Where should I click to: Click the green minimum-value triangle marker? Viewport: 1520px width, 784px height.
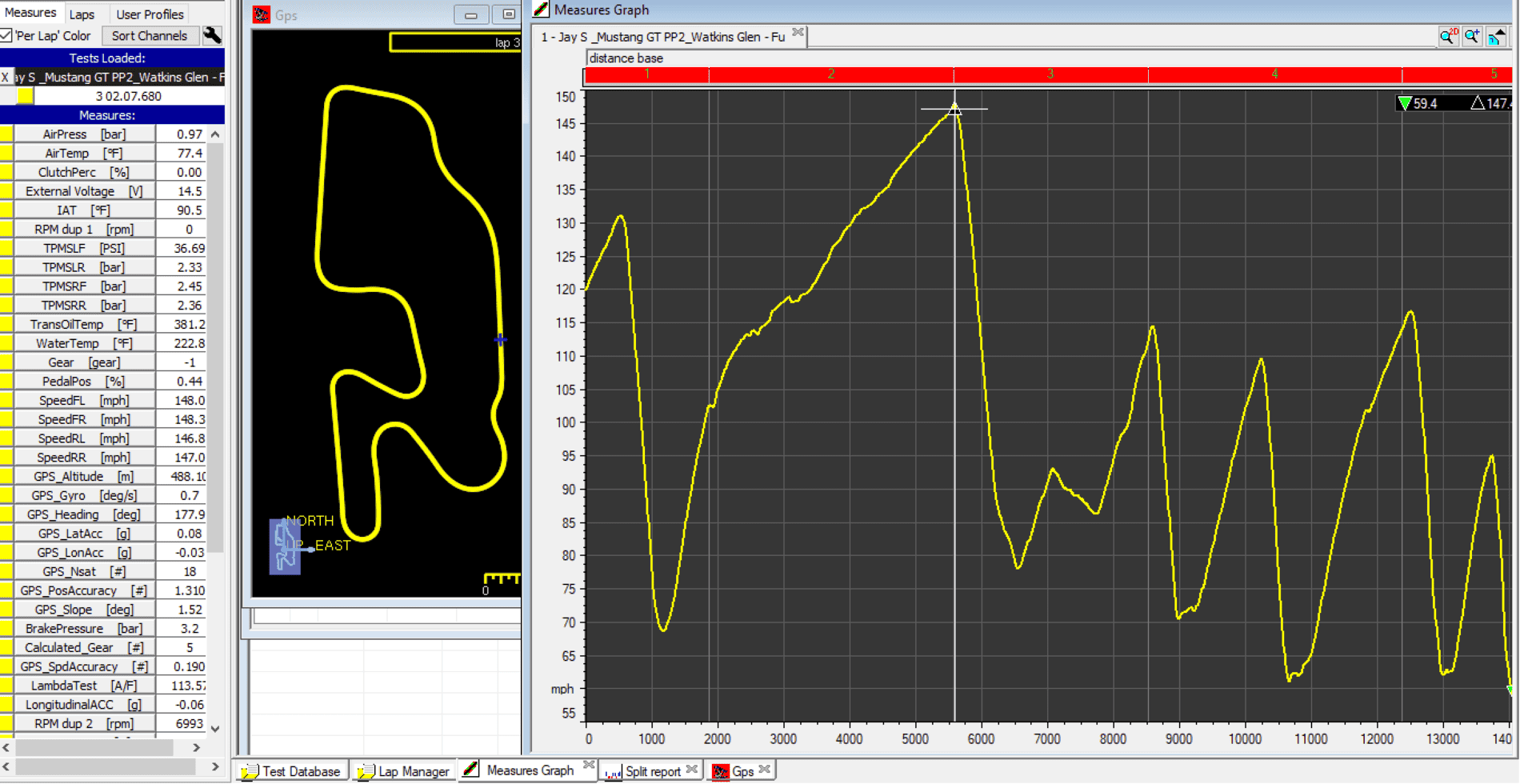(1404, 103)
